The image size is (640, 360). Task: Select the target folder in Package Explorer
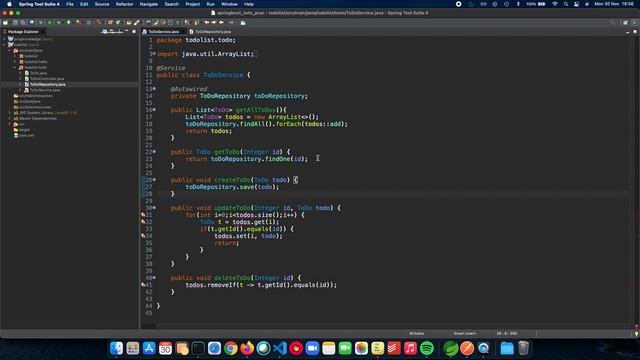pyautogui.click(x=24, y=130)
